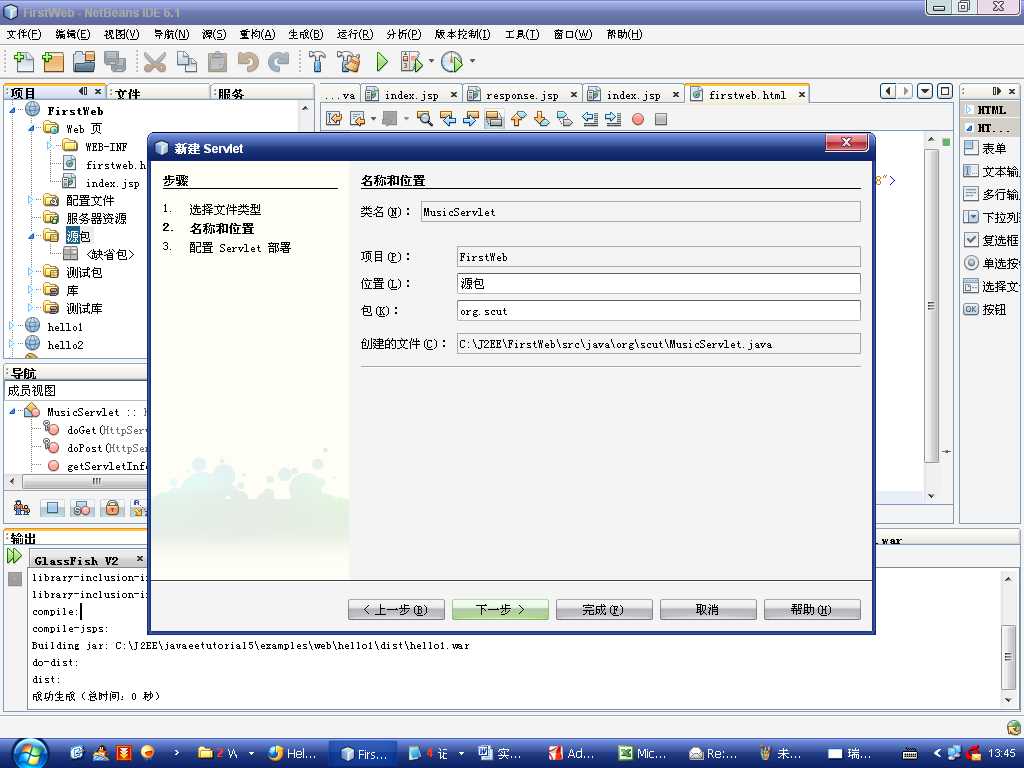This screenshot has height=768, width=1024.
Task: Click wizard step 选择文件类型
Action: pyautogui.click(x=225, y=210)
